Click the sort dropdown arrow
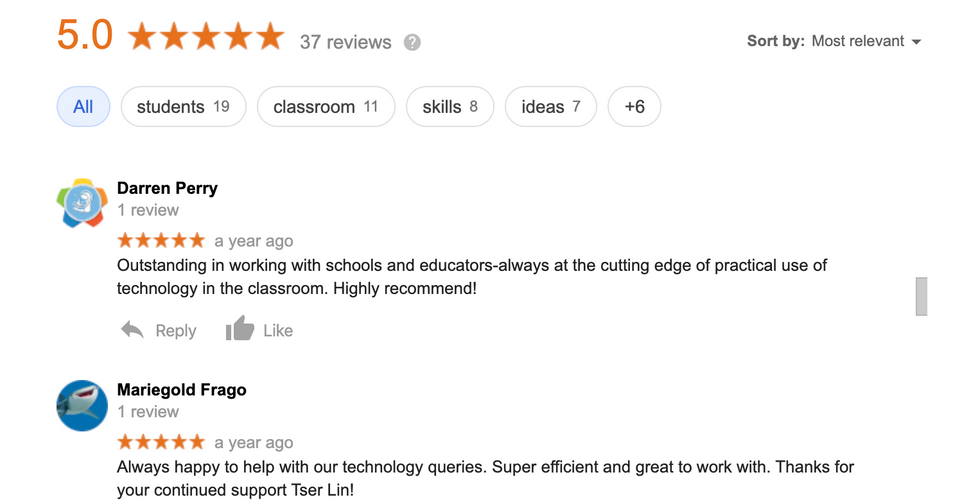This screenshot has height=500, width=980. tap(916, 42)
